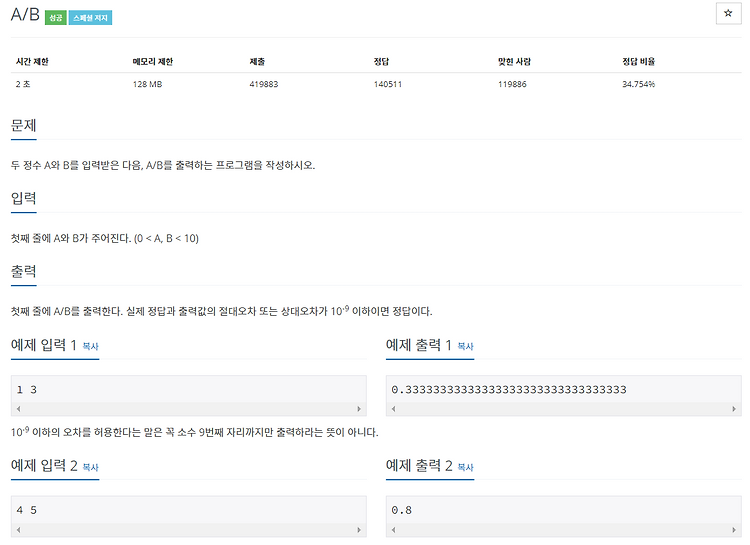Click the blue 스페셜 저지 badge
750x545 pixels.
tap(90, 18)
